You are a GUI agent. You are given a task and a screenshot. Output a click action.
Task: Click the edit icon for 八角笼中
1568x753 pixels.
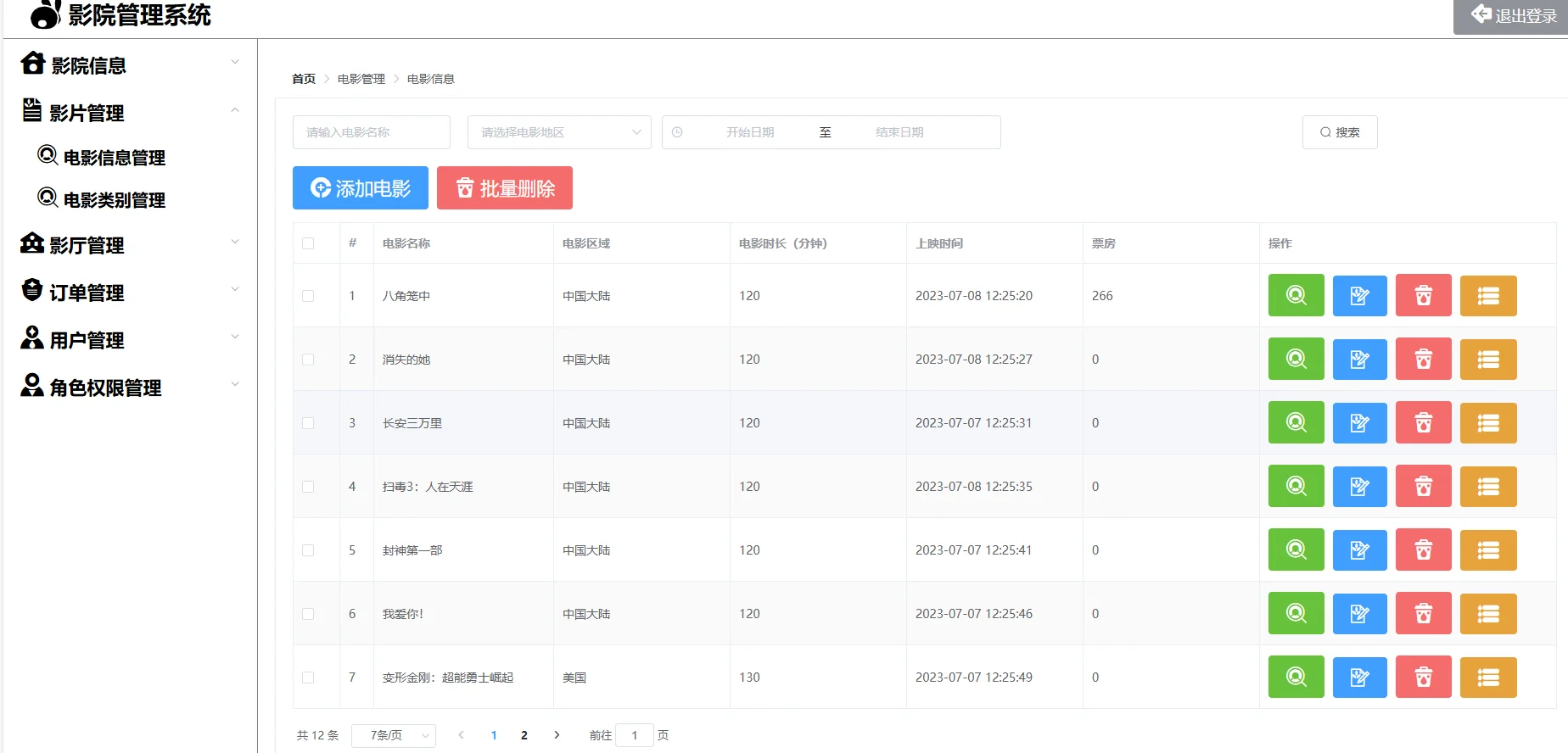tap(1359, 295)
